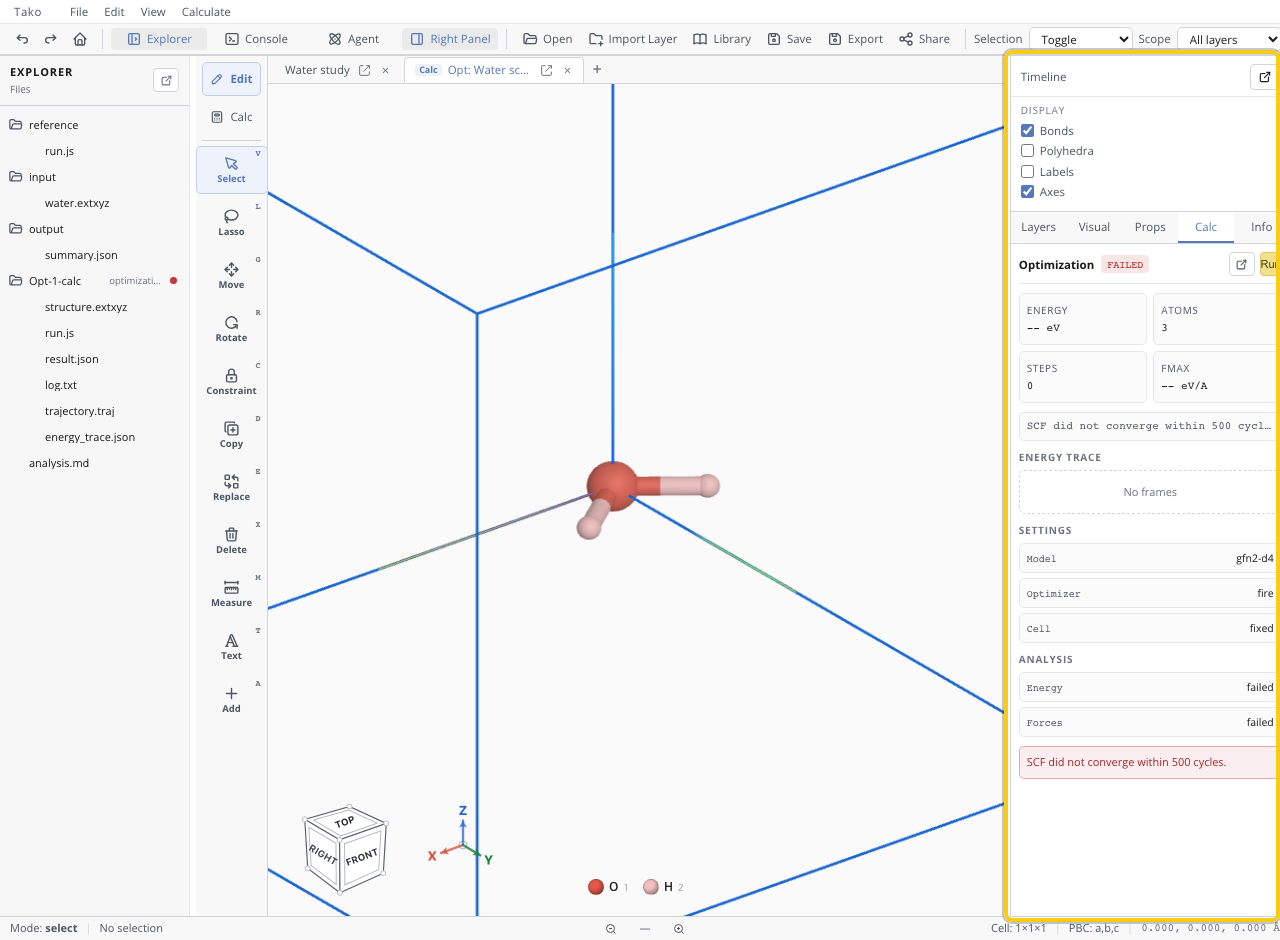Open the Replace tool

click(x=231, y=487)
